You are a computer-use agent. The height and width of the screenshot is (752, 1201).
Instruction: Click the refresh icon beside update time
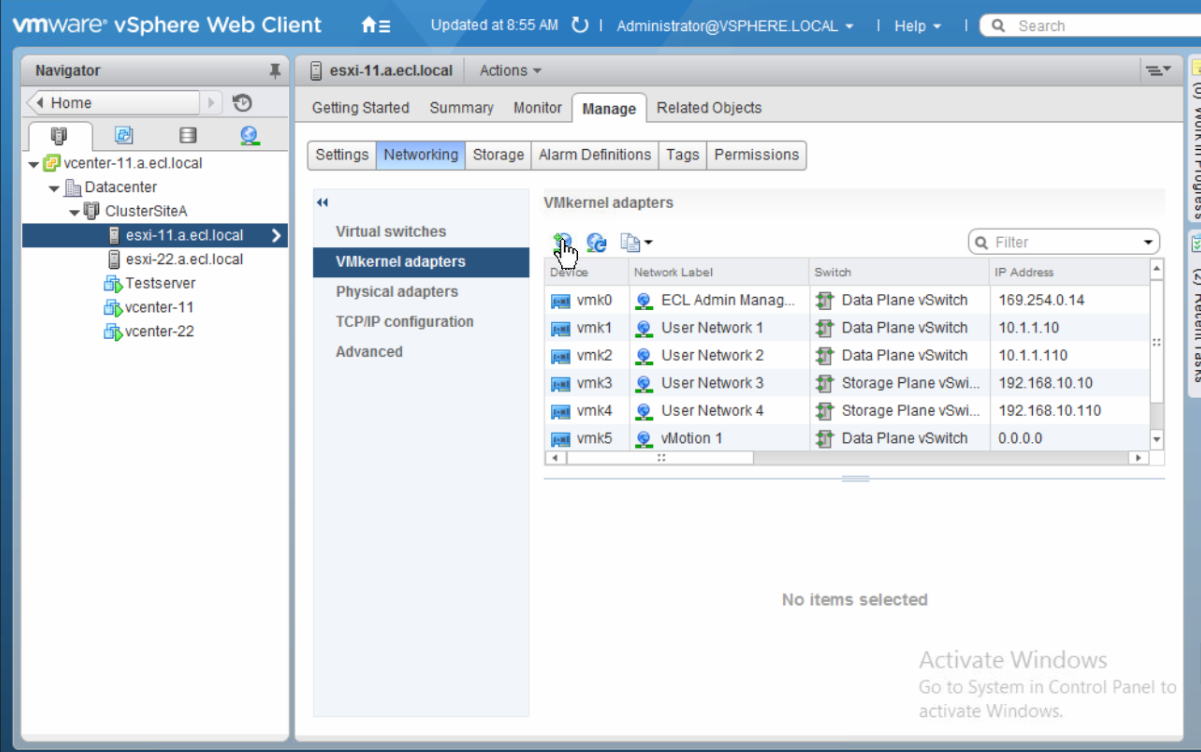click(580, 26)
